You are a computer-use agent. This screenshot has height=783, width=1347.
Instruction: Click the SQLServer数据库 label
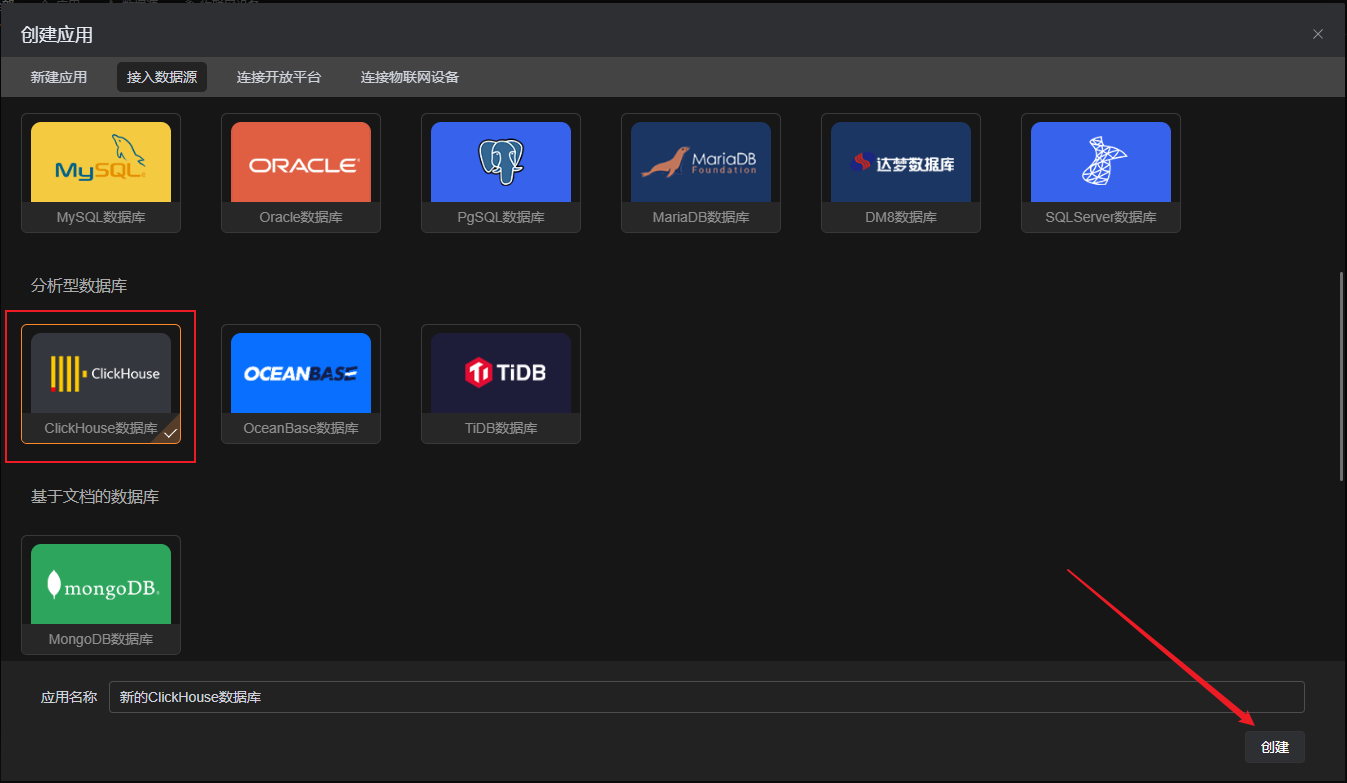[1101, 217]
